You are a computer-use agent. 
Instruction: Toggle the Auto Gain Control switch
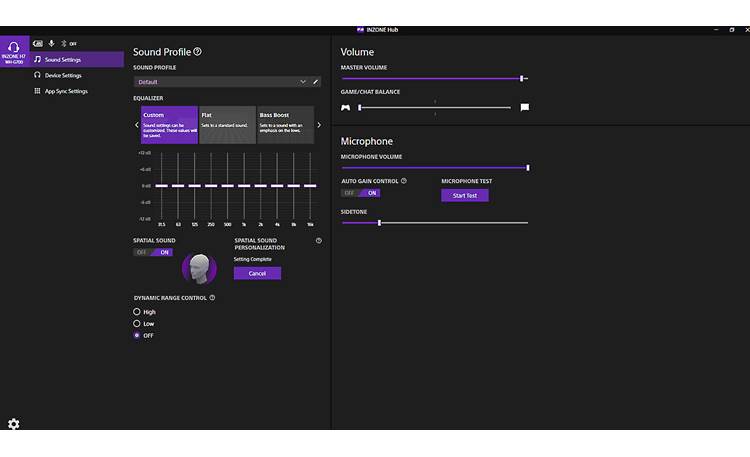pos(361,193)
